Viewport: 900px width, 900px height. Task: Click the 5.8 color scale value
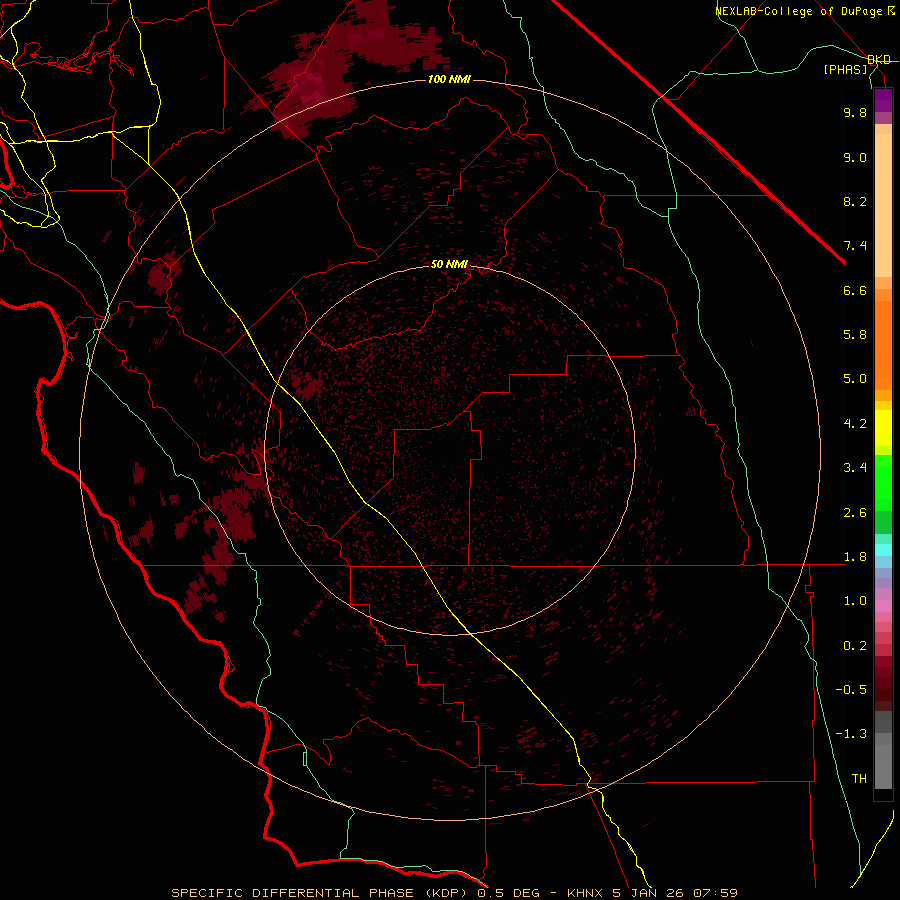pos(855,335)
